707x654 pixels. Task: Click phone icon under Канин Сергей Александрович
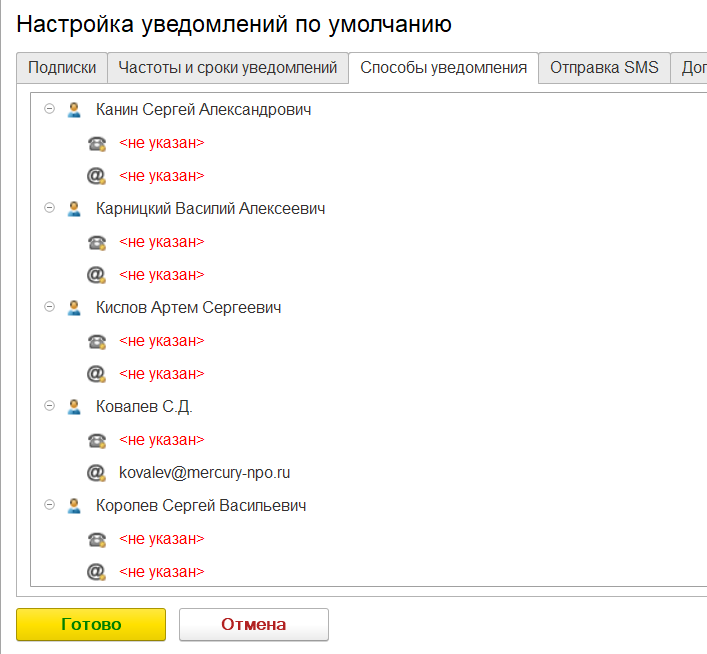click(x=96, y=143)
